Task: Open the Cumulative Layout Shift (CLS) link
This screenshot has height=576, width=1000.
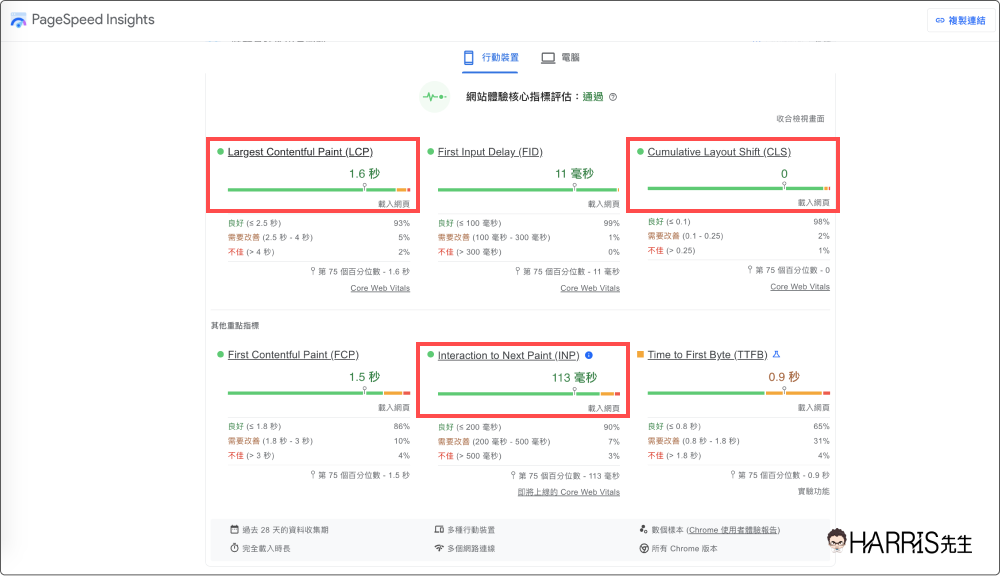Action: [x=719, y=152]
